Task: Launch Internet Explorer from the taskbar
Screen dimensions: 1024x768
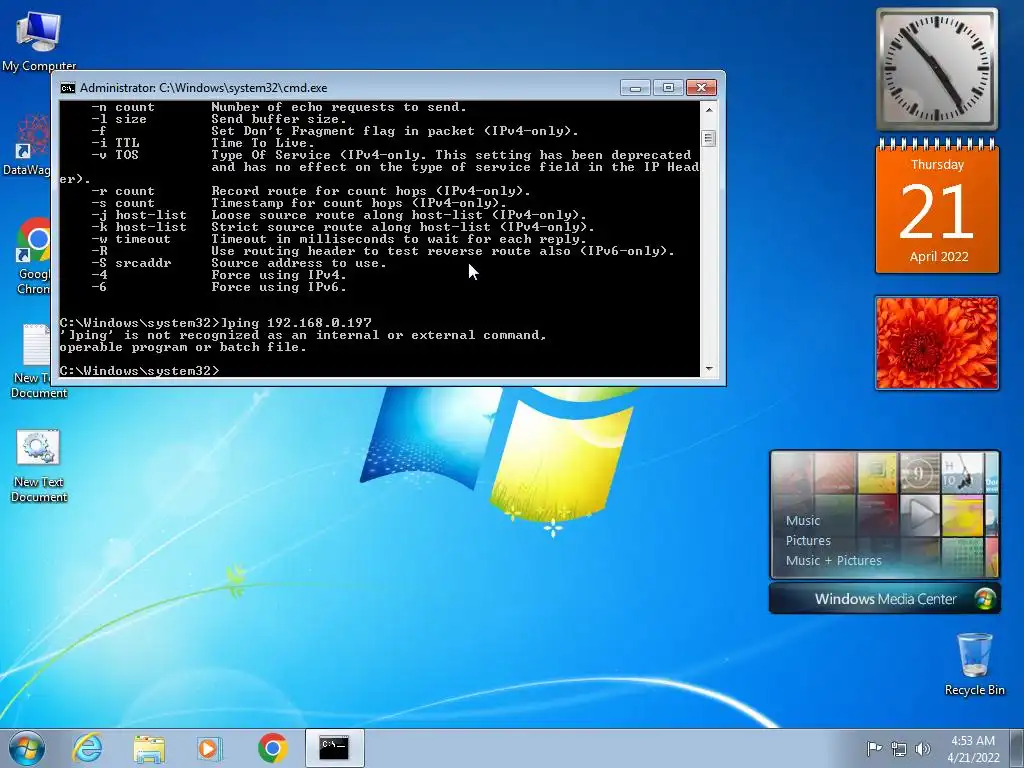Action: (88, 748)
